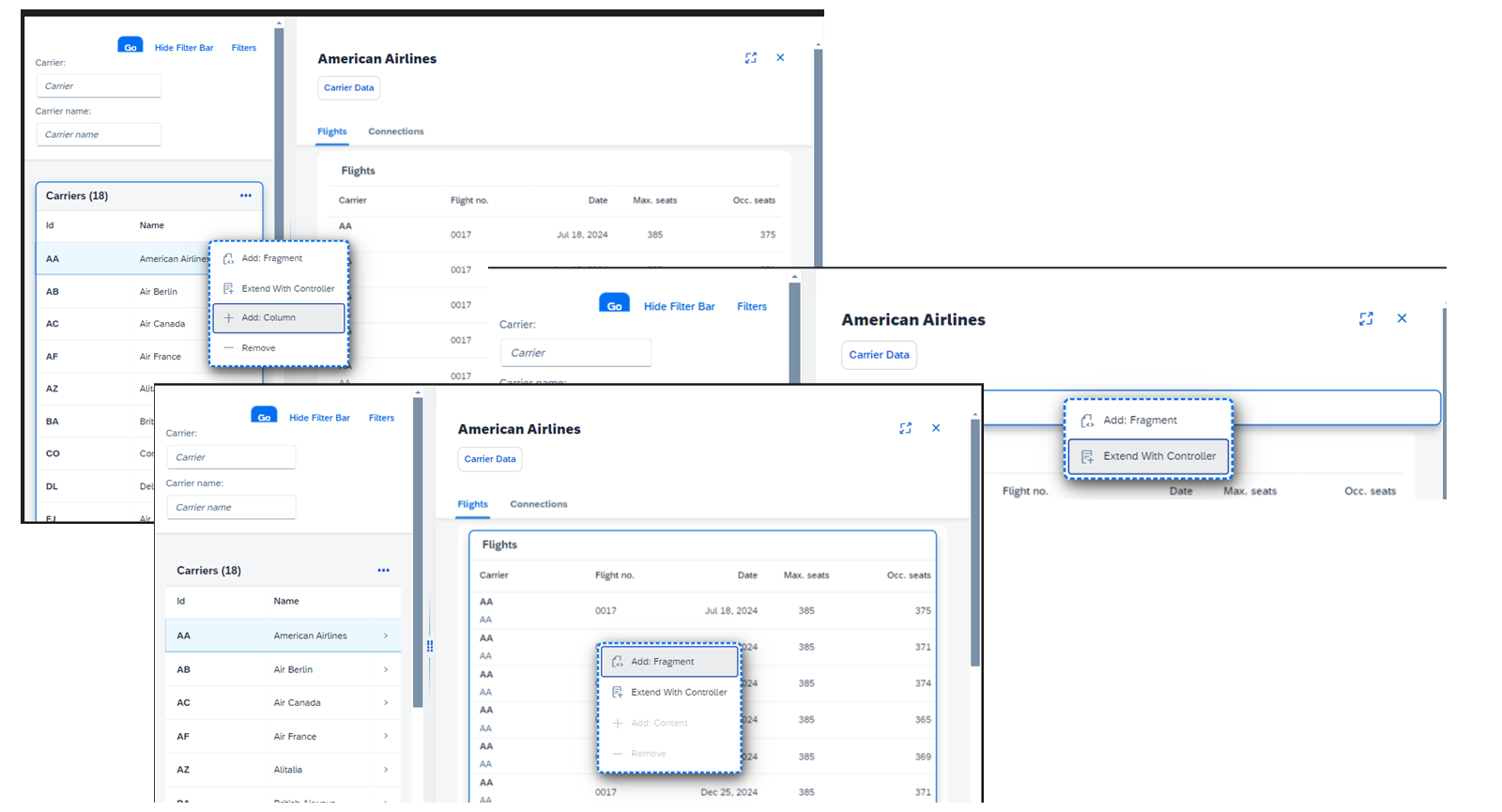The height and width of the screenshot is (812, 1502).
Task: Focus the Carrier input in top-left window
Action: 99,86
